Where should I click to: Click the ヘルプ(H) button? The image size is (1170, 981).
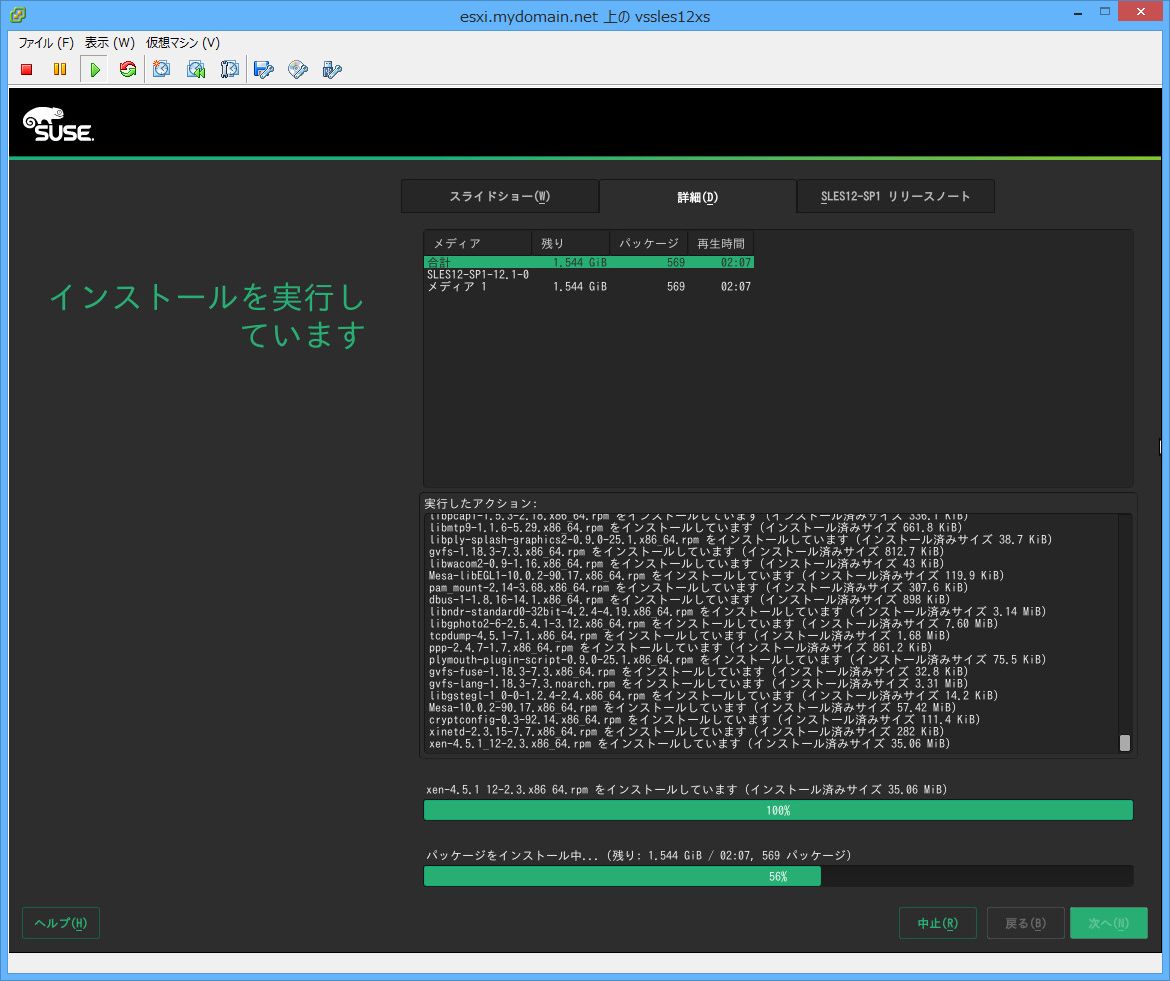pos(60,923)
